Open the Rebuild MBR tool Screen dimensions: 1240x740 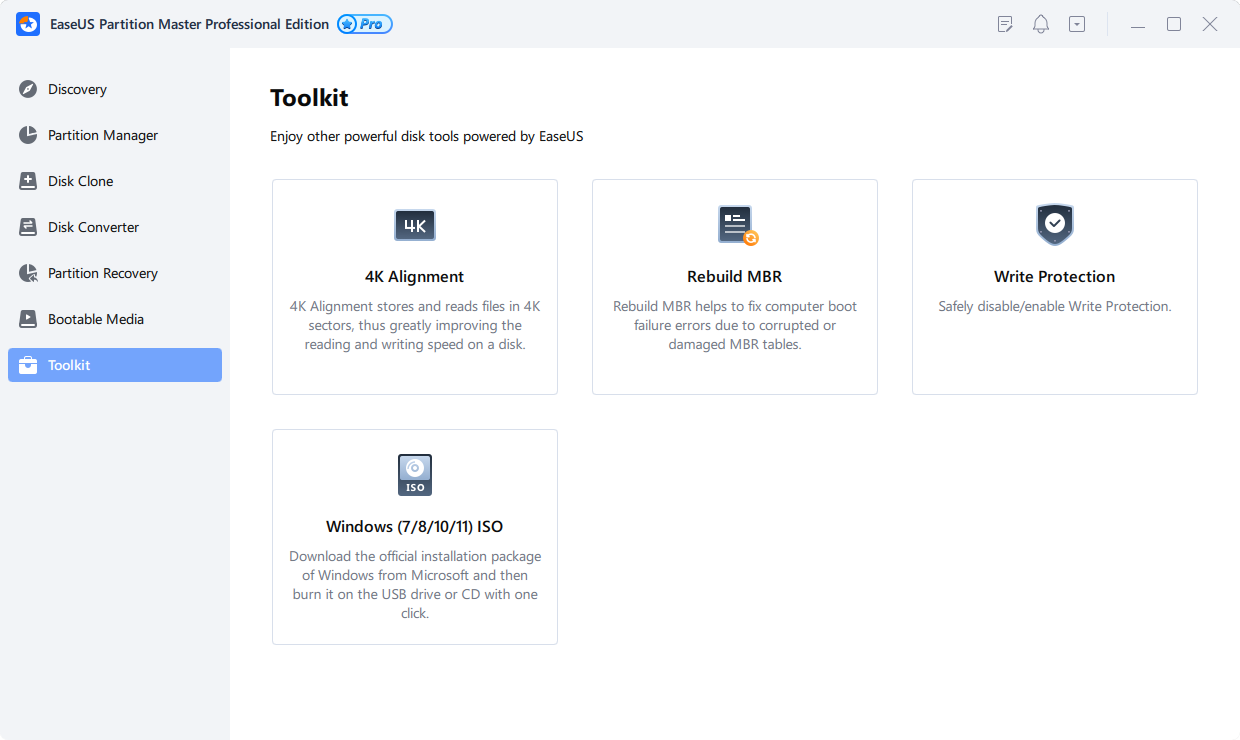734,287
